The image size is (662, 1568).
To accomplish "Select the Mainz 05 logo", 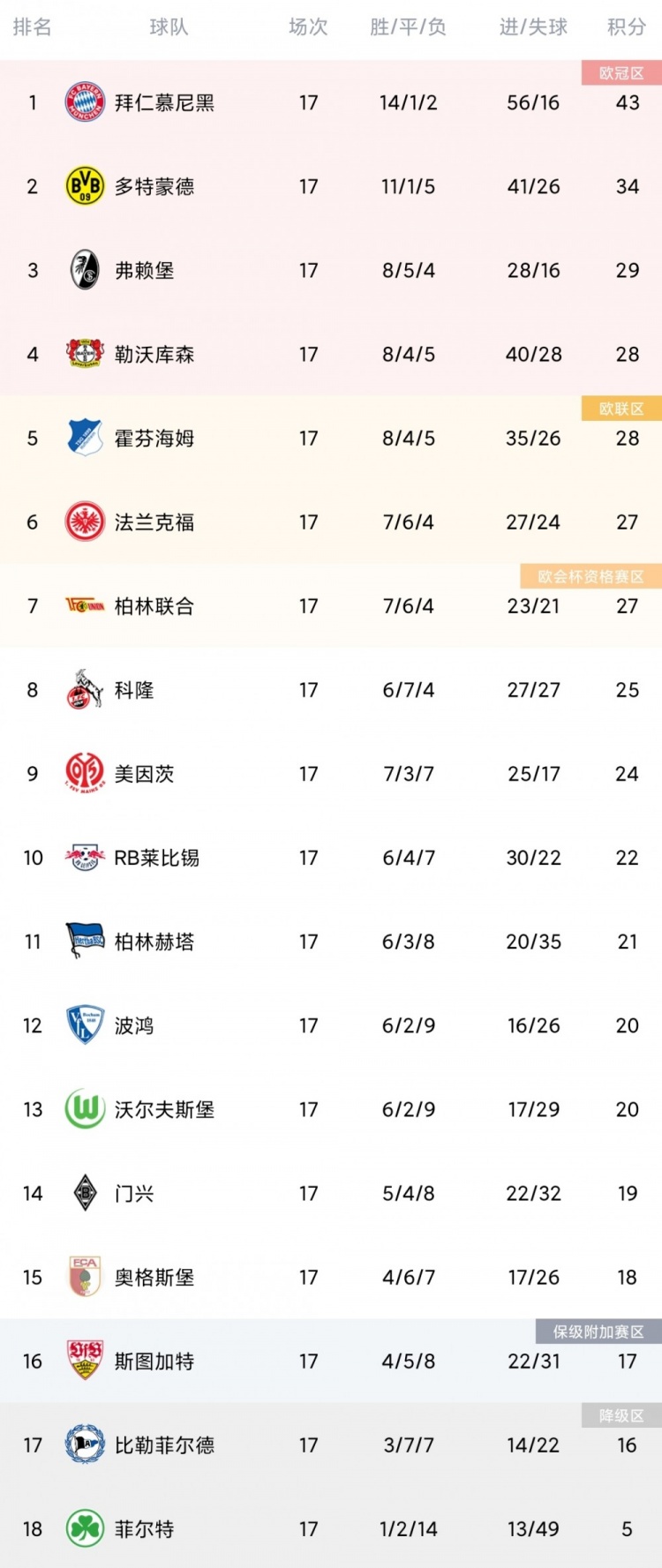I will 85,773.
